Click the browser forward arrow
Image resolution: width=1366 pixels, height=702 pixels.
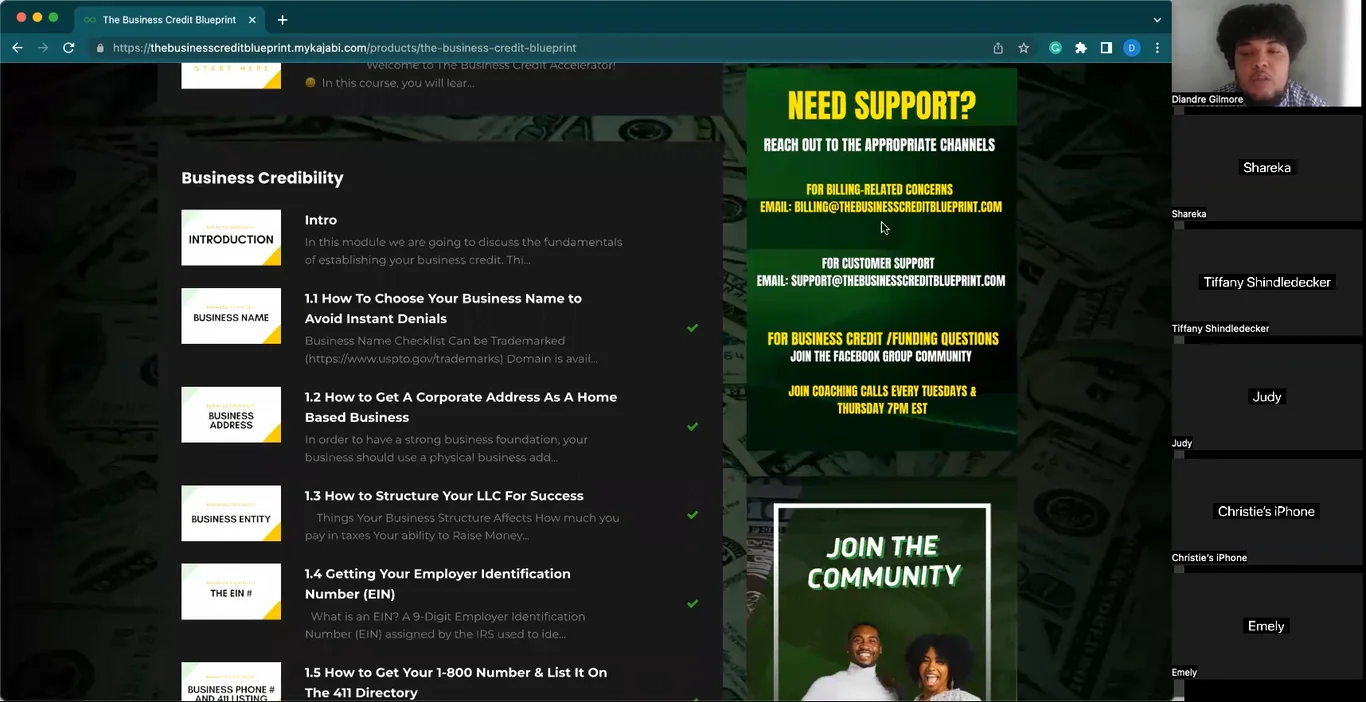pyautogui.click(x=42, y=48)
